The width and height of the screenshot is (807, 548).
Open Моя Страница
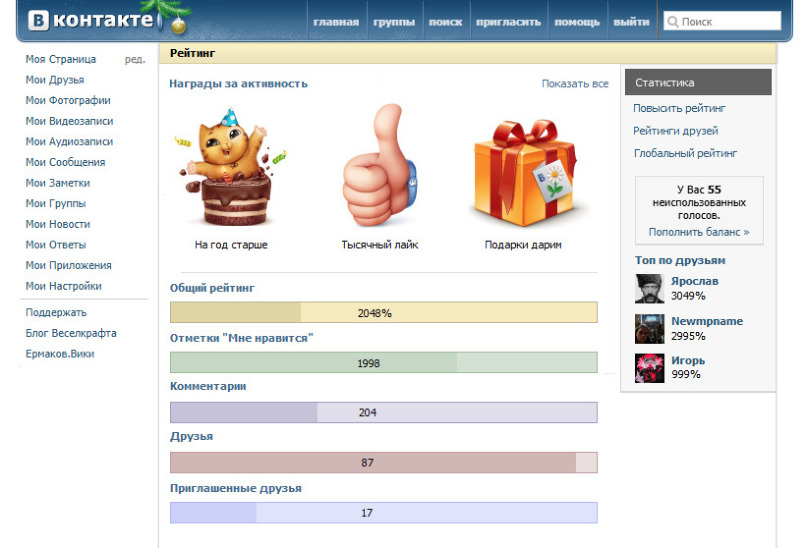point(61,59)
